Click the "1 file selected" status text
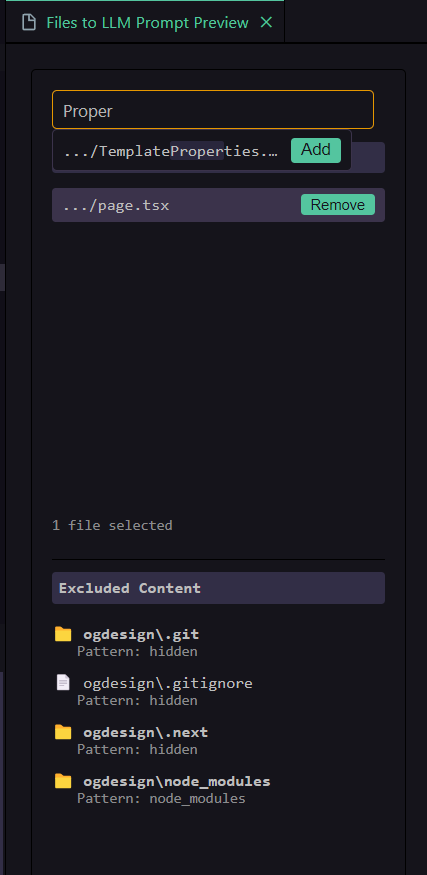 pyautogui.click(x=112, y=525)
